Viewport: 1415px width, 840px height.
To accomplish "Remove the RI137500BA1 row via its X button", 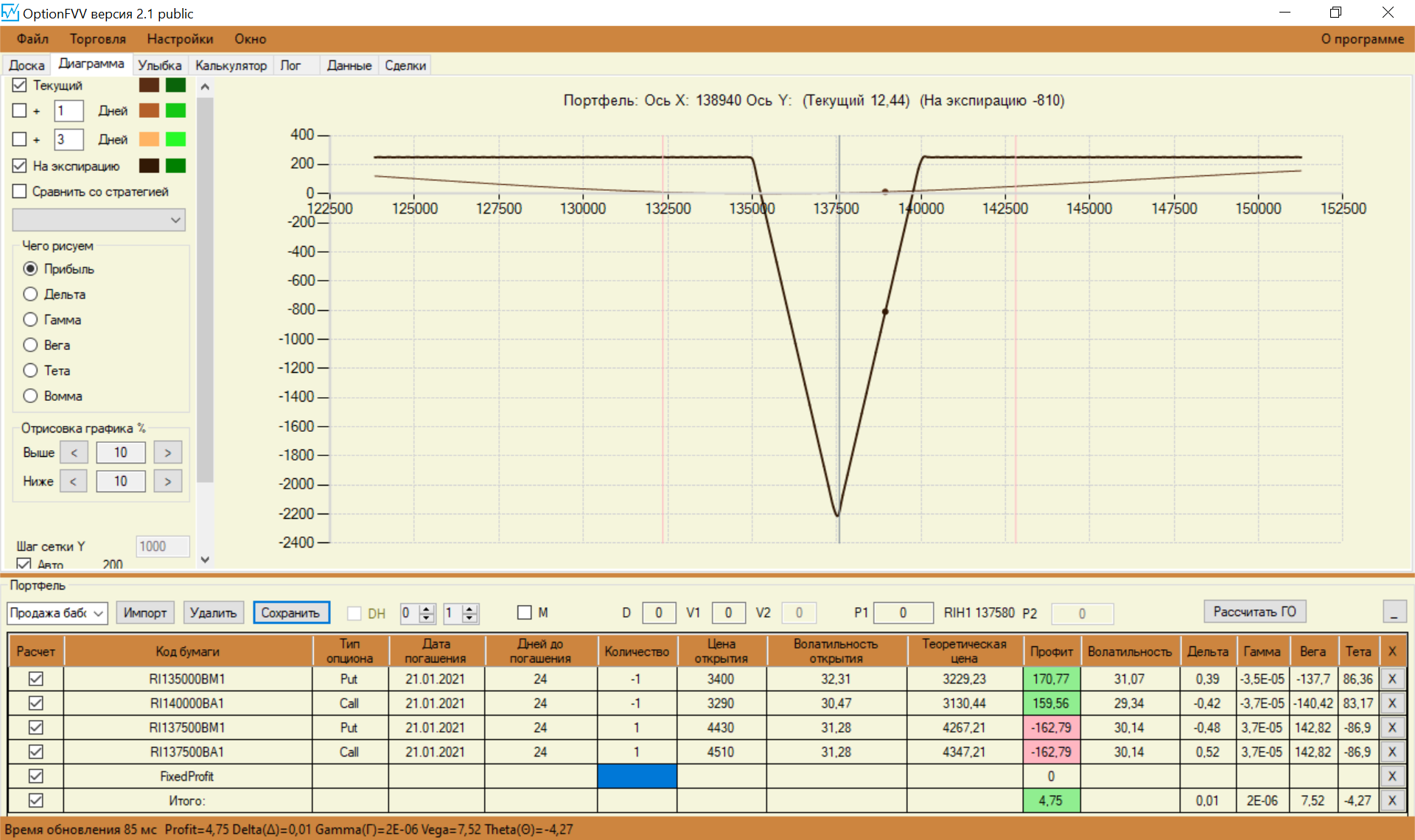I will pyautogui.click(x=1391, y=752).
